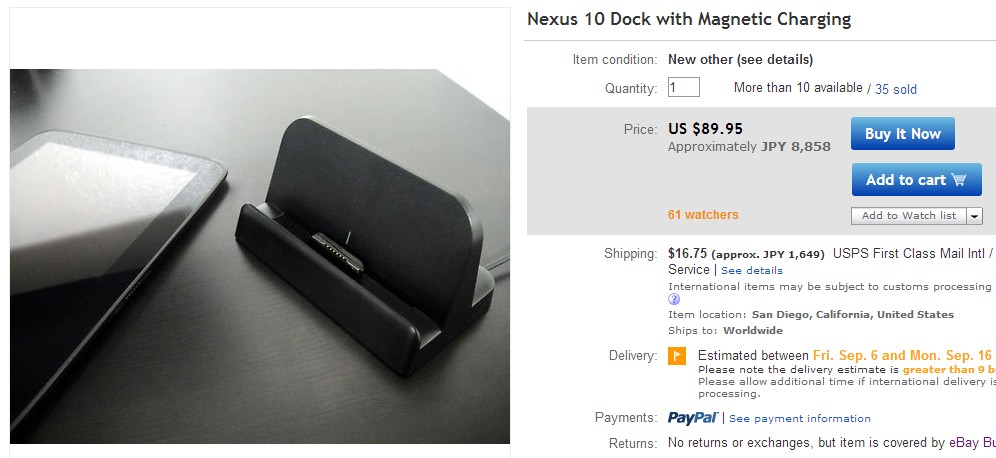Click the 61 watchers text

coord(703,215)
